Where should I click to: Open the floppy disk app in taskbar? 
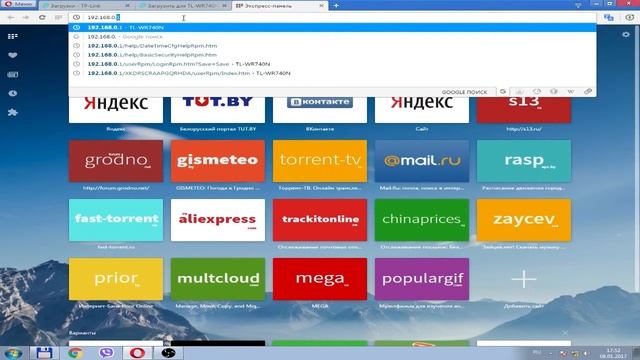point(44,353)
